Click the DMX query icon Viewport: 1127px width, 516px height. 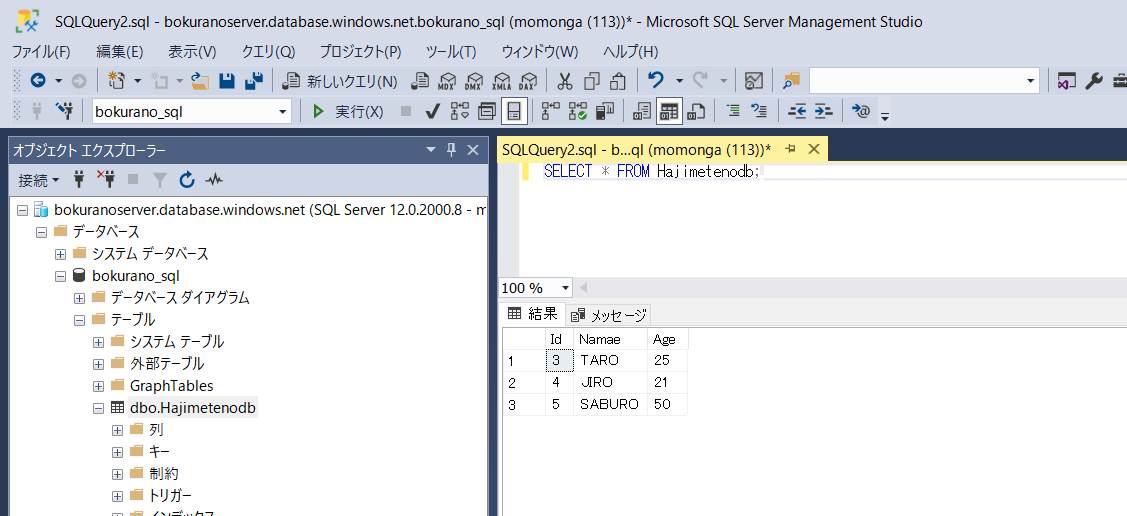[474, 81]
